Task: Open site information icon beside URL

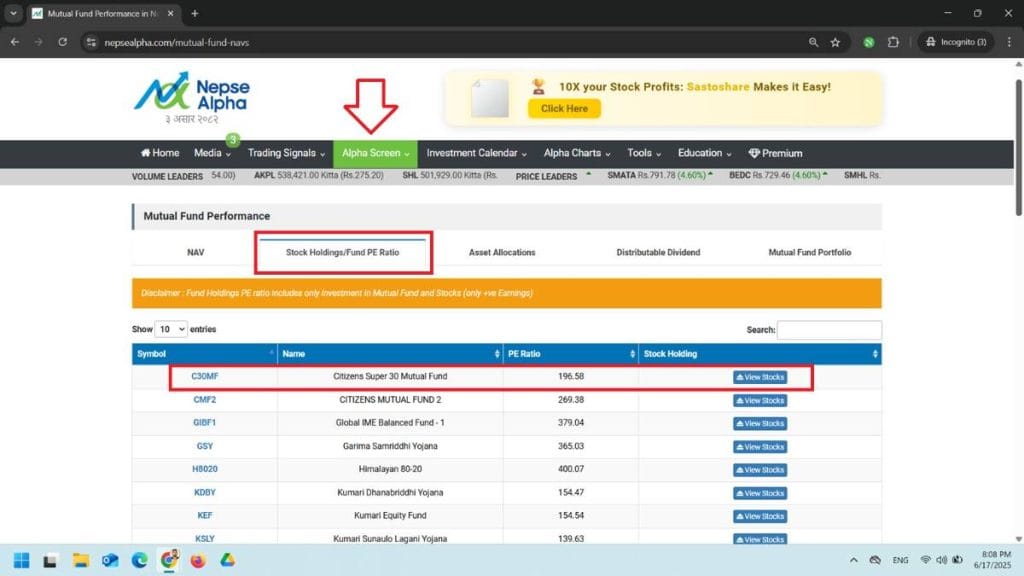Action: (x=91, y=42)
